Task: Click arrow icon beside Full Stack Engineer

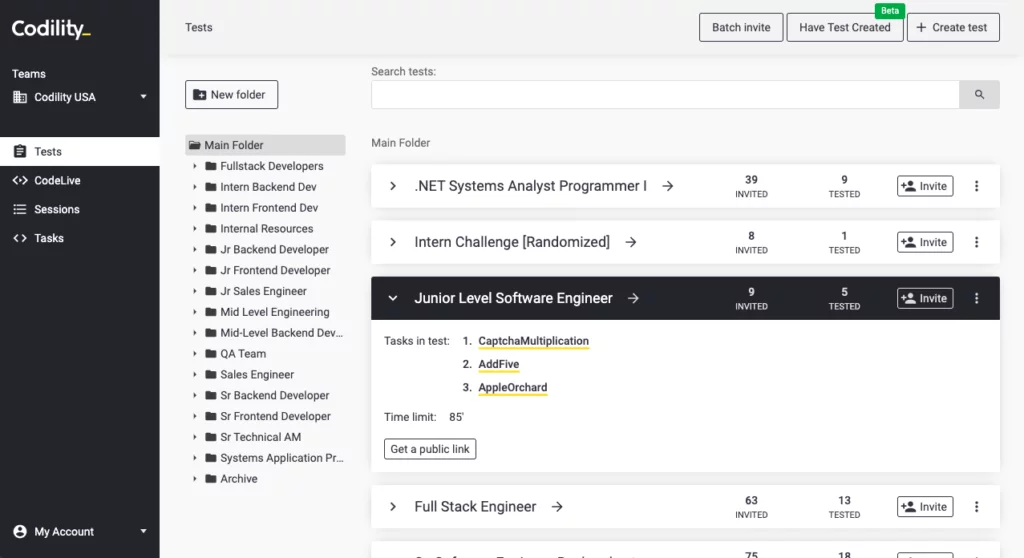Action: click(x=558, y=507)
